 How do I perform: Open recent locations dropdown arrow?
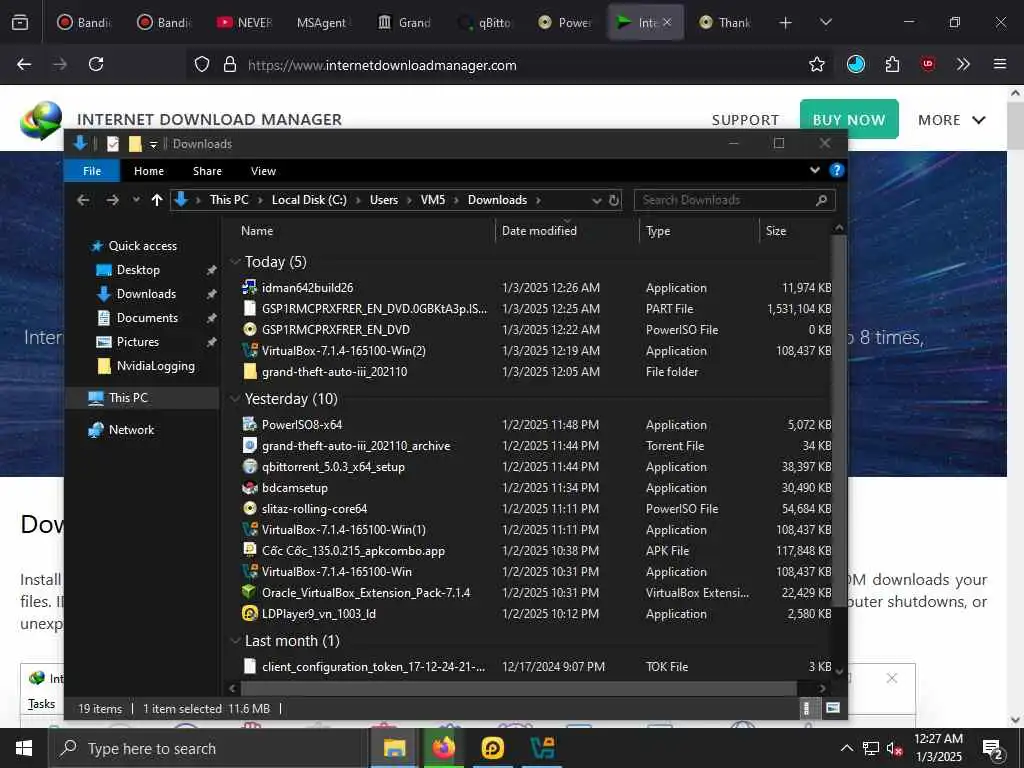pos(136,200)
